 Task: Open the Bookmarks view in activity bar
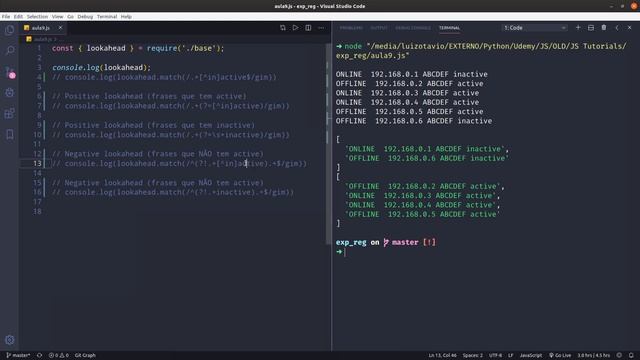coord(9,134)
